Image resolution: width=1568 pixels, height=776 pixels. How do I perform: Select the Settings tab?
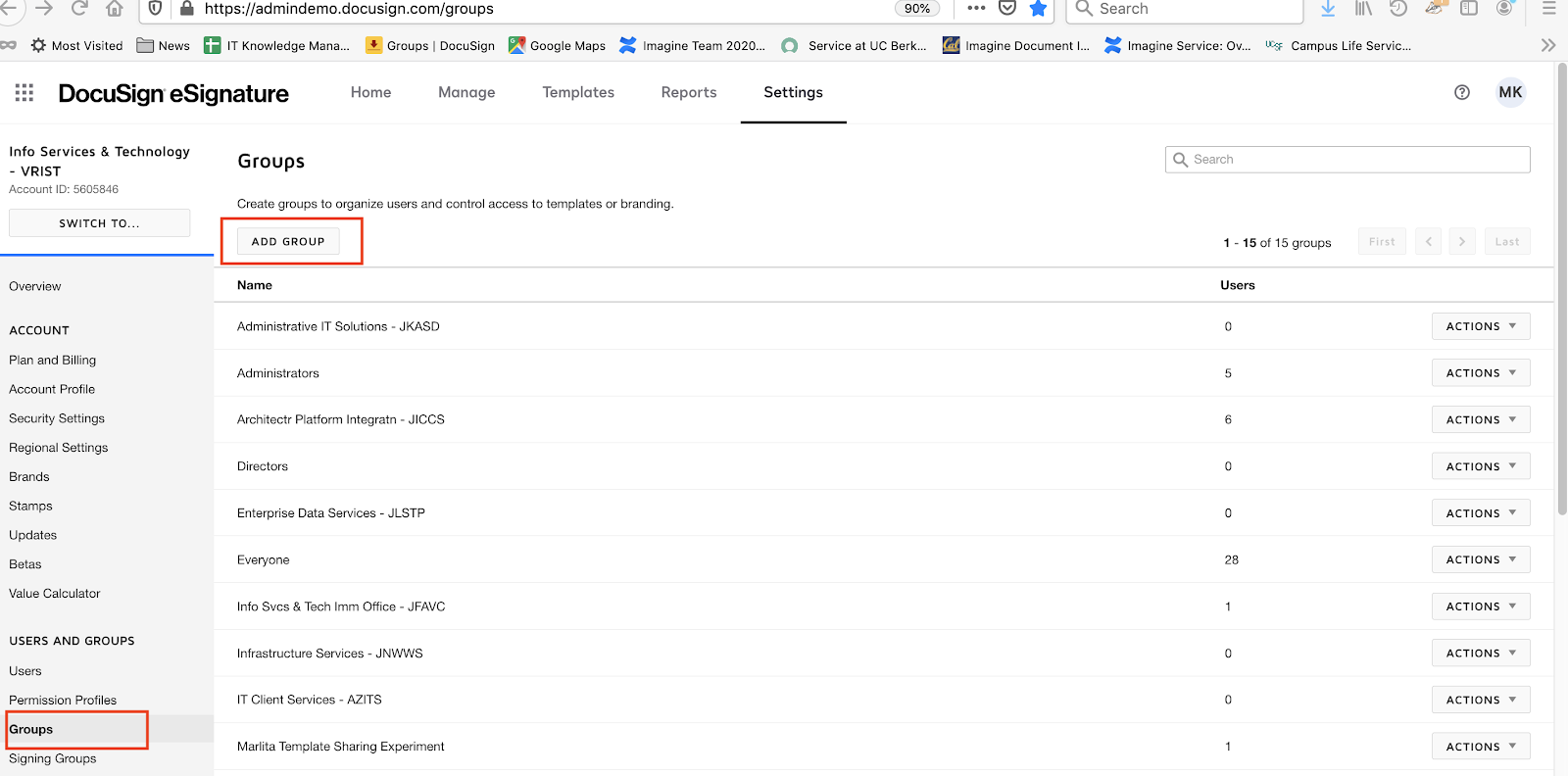point(794,92)
